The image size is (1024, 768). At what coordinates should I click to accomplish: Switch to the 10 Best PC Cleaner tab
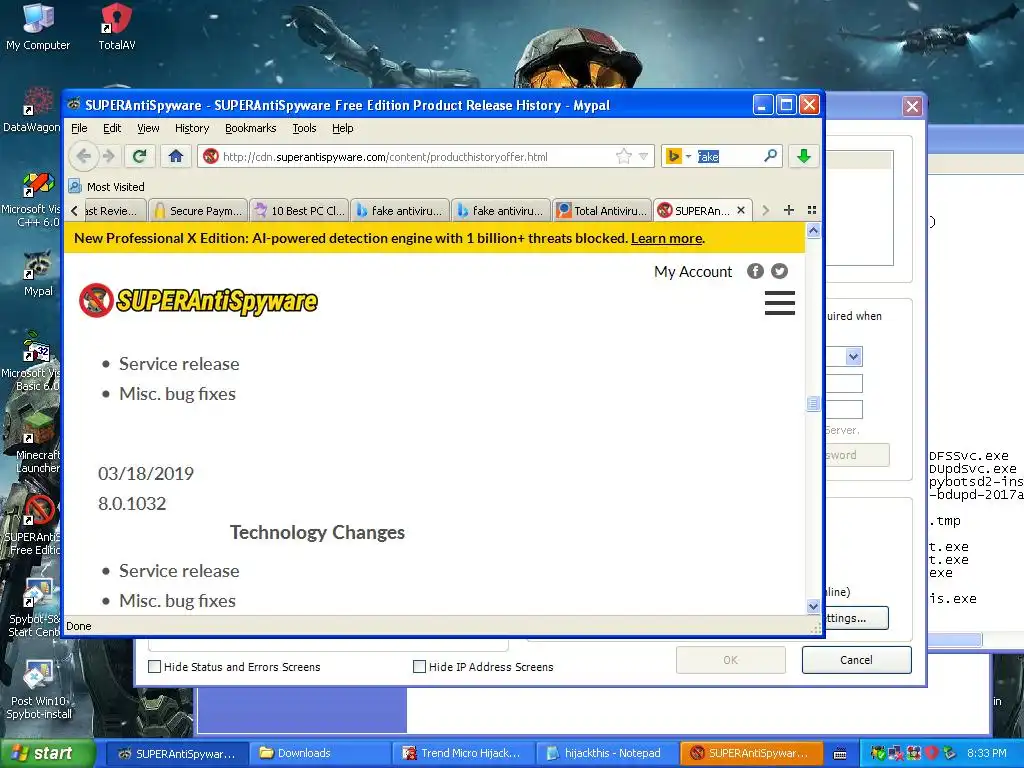300,210
